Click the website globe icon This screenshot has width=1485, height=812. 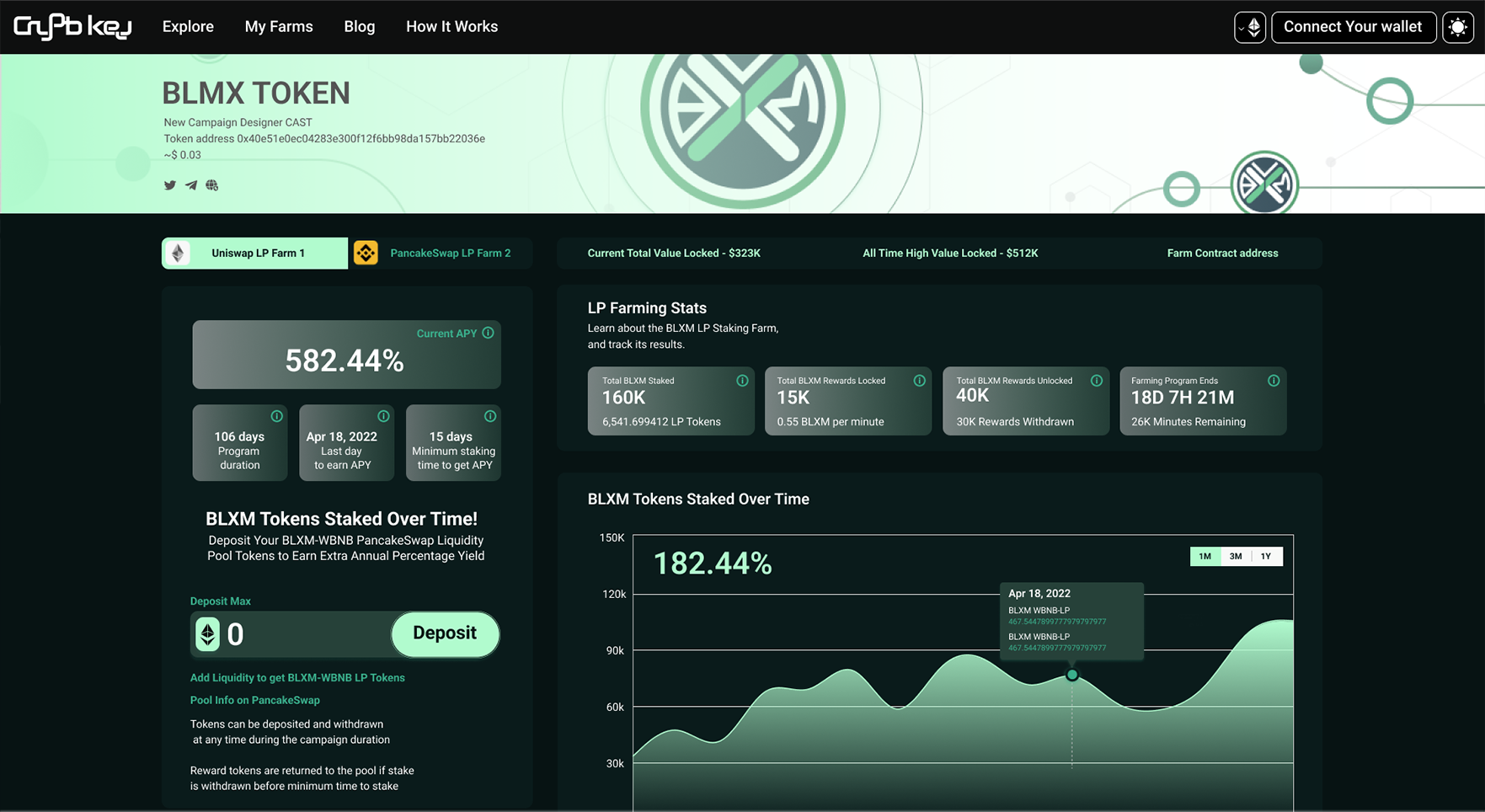pyautogui.click(x=212, y=185)
